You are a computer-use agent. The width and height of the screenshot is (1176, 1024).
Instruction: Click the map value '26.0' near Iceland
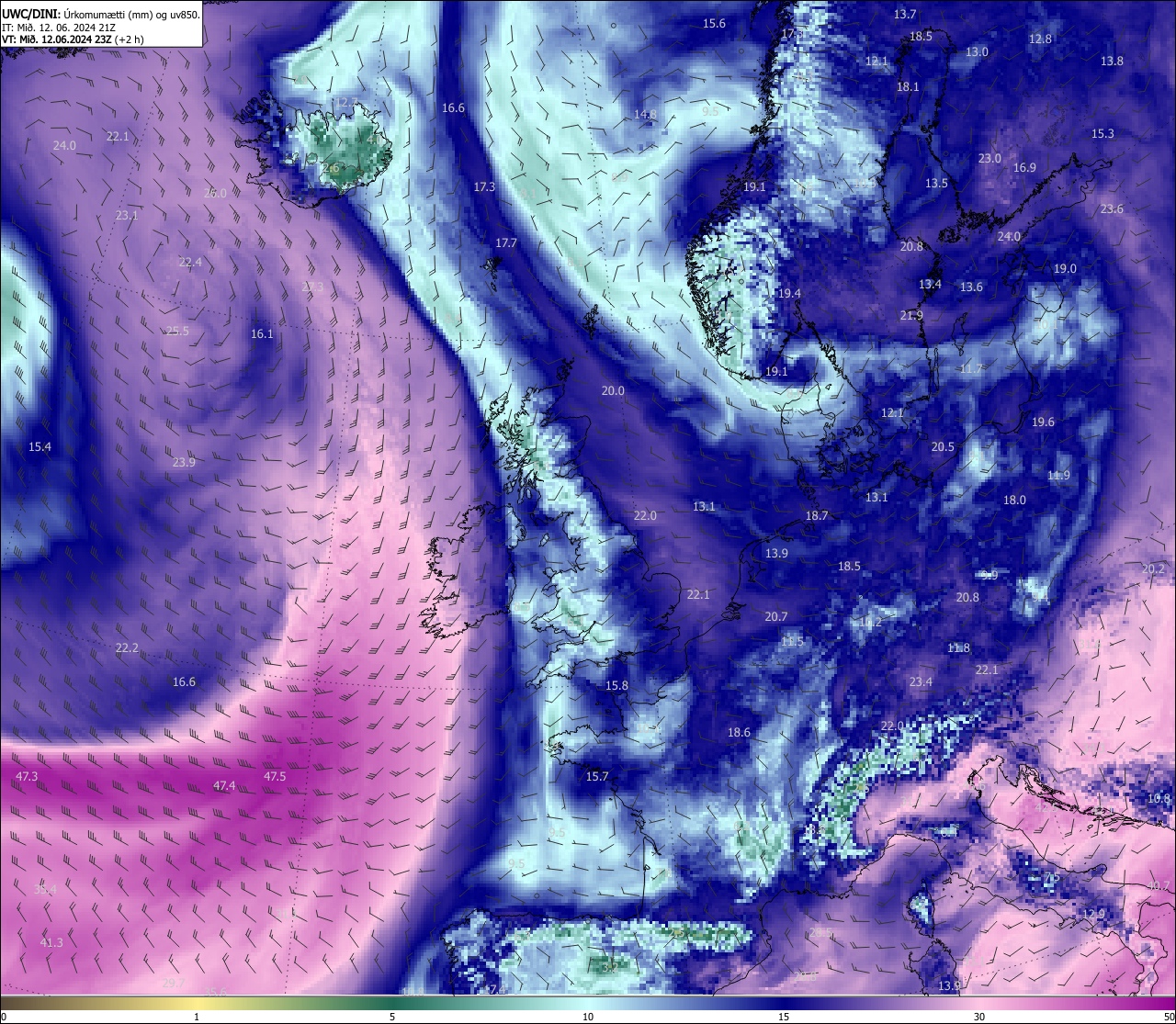click(x=215, y=194)
